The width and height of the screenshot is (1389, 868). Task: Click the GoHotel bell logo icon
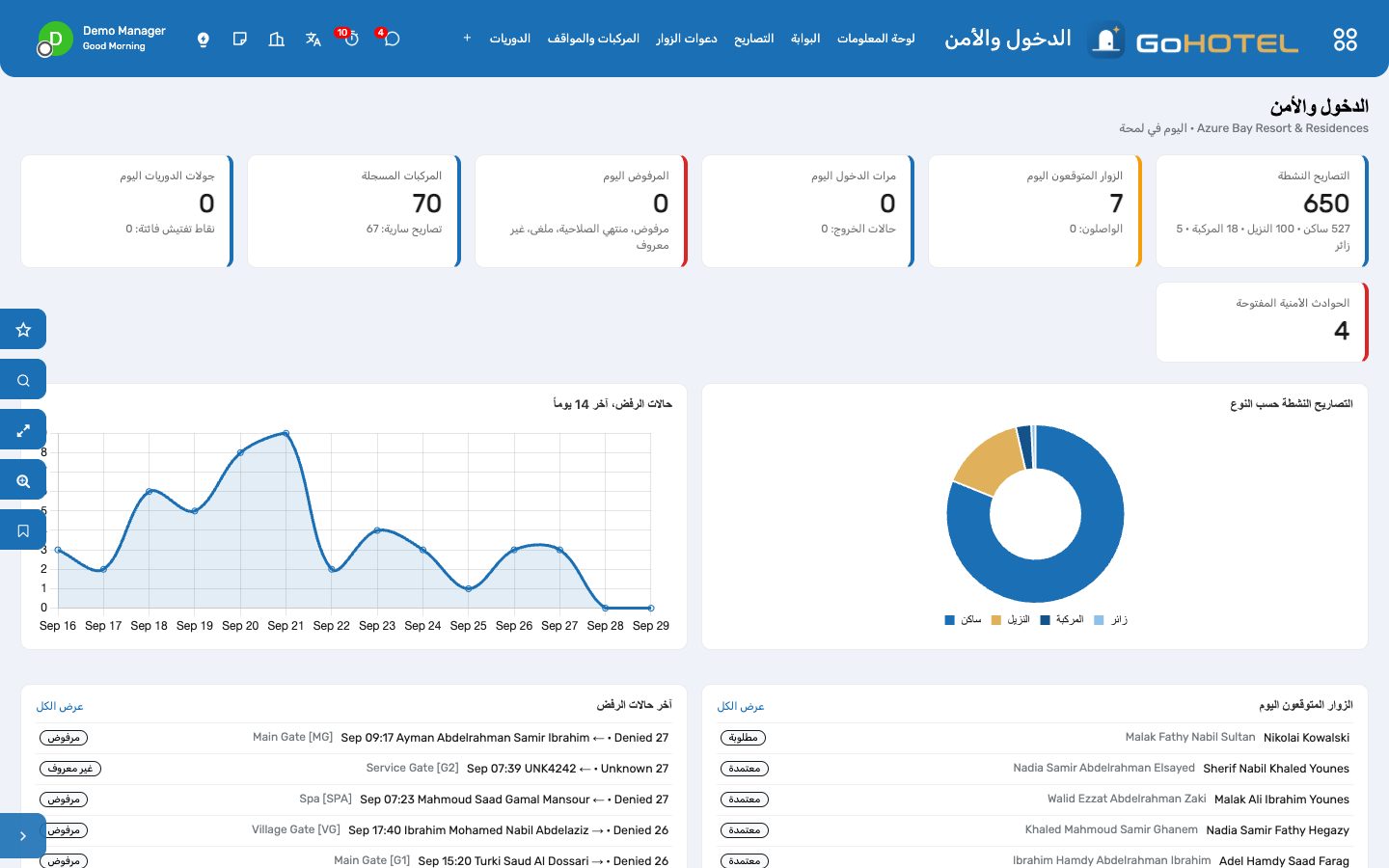tap(1106, 40)
